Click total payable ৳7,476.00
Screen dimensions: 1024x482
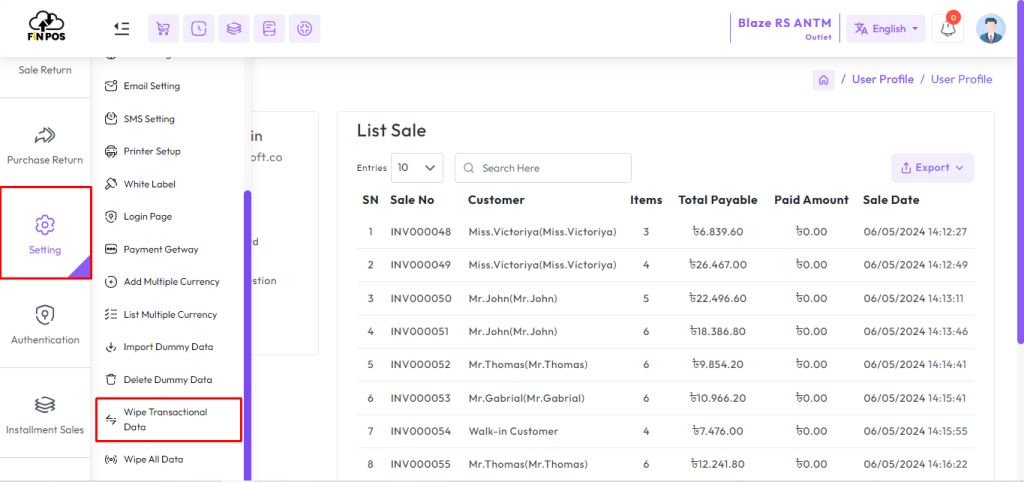(x=718, y=431)
